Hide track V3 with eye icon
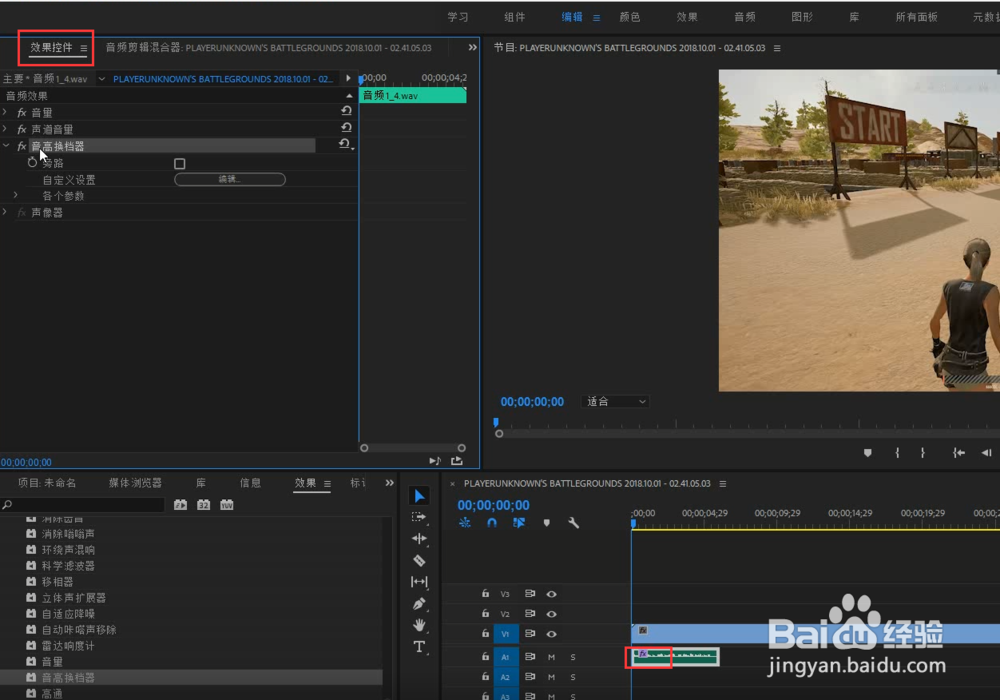 [552, 594]
